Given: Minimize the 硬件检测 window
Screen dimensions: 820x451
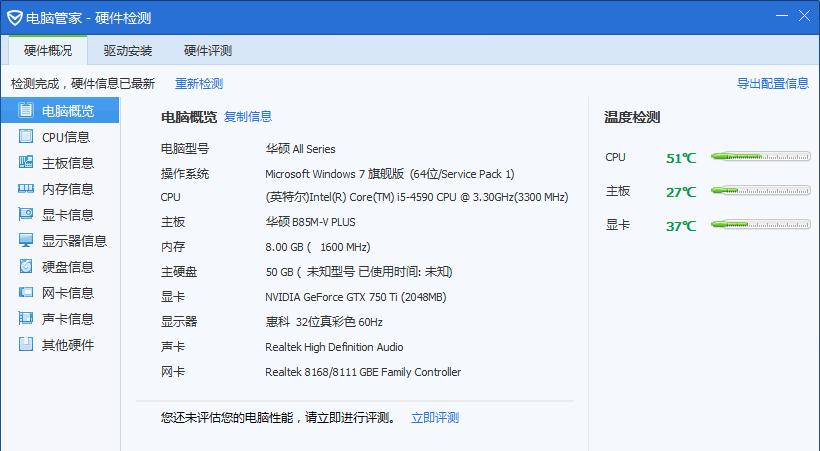Looking at the screenshot, I should 782,16.
